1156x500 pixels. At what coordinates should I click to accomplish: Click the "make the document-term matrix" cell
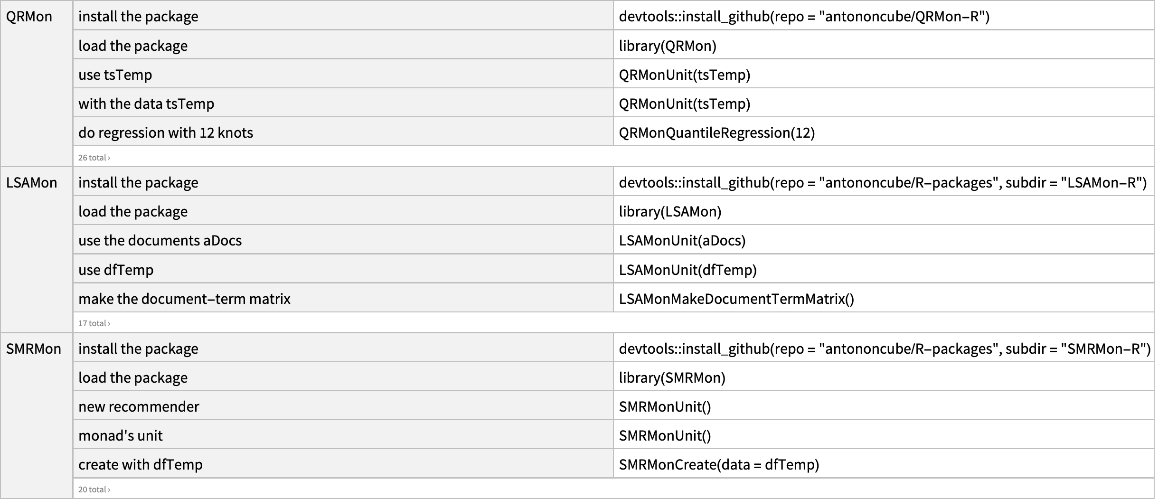(184, 299)
